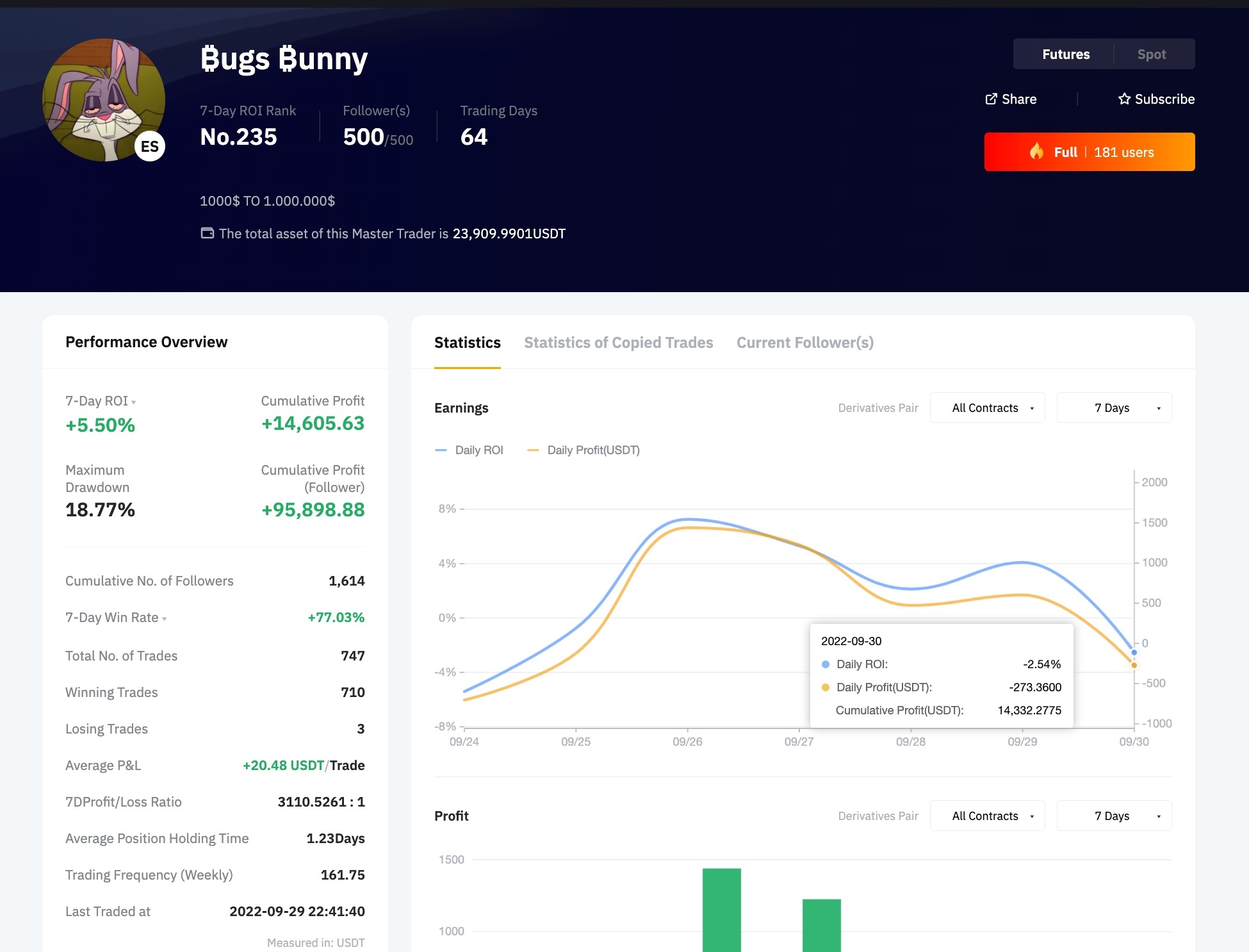Click the shorter green profit bar
Viewport: 1249px width, 952px height.
pos(822,925)
